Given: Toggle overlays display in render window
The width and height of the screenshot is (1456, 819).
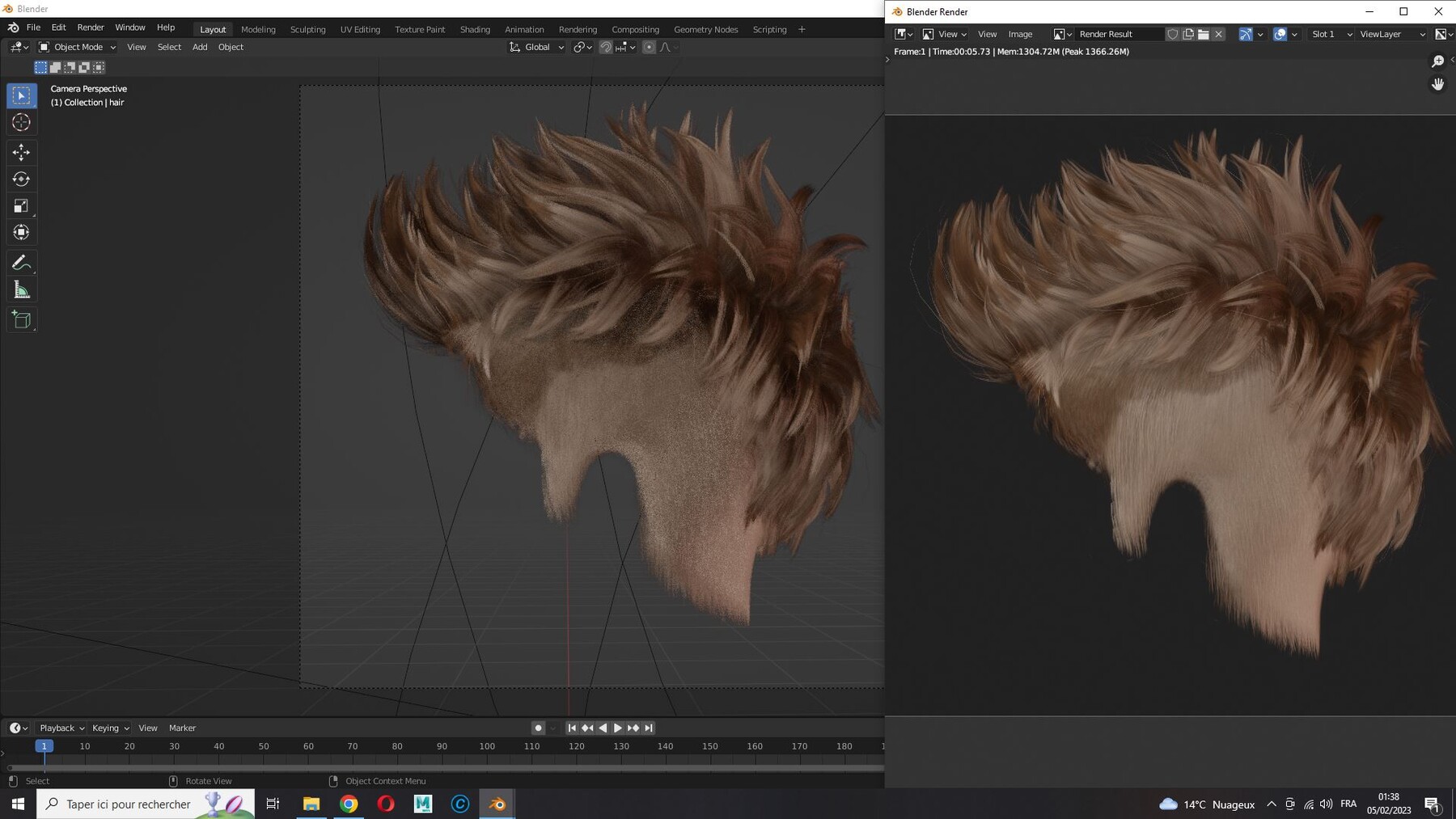Looking at the screenshot, I should [1280, 34].
